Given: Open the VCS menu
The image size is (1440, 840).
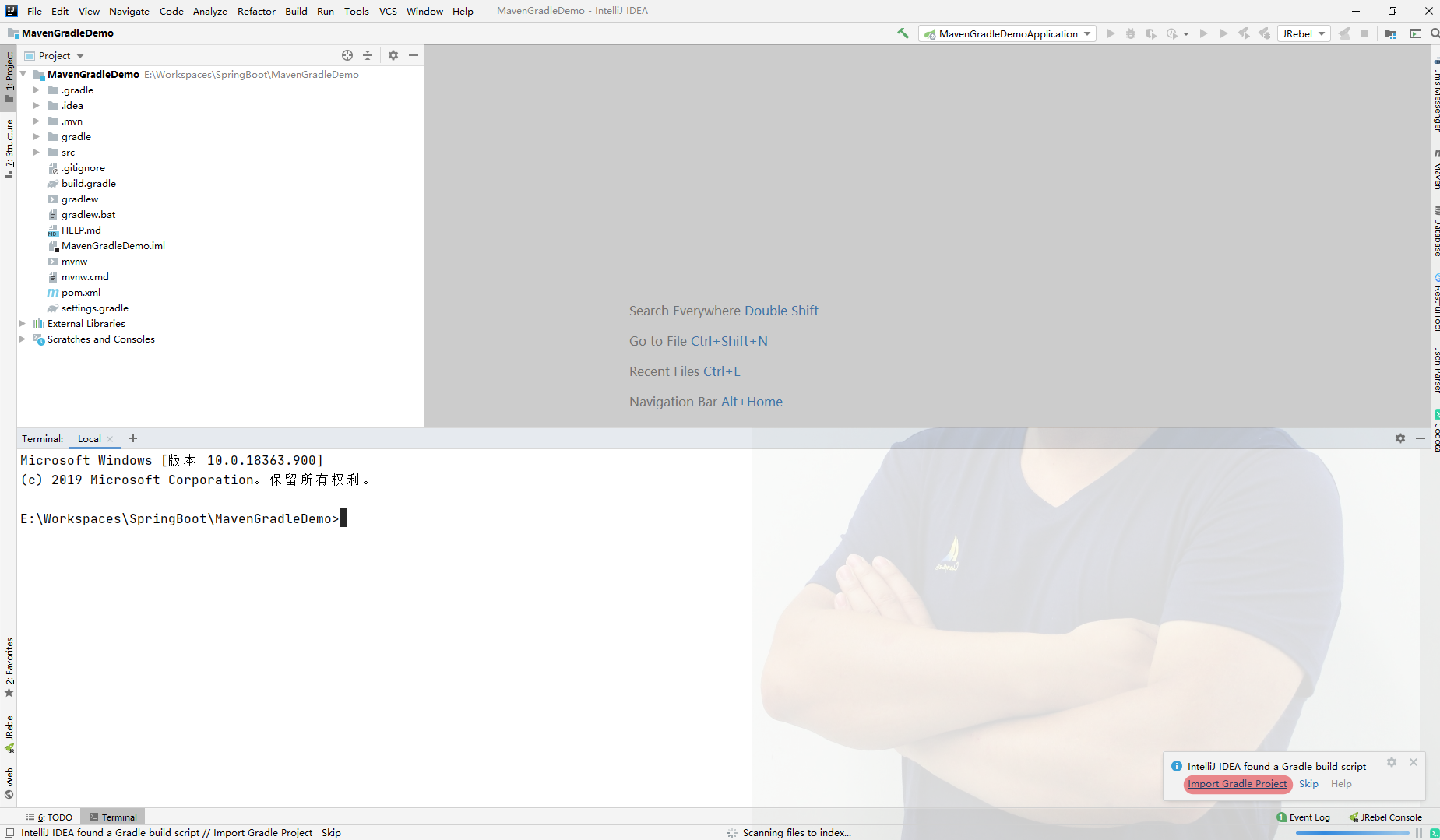Looking at the screenshot, I should (x=388, y=11).
